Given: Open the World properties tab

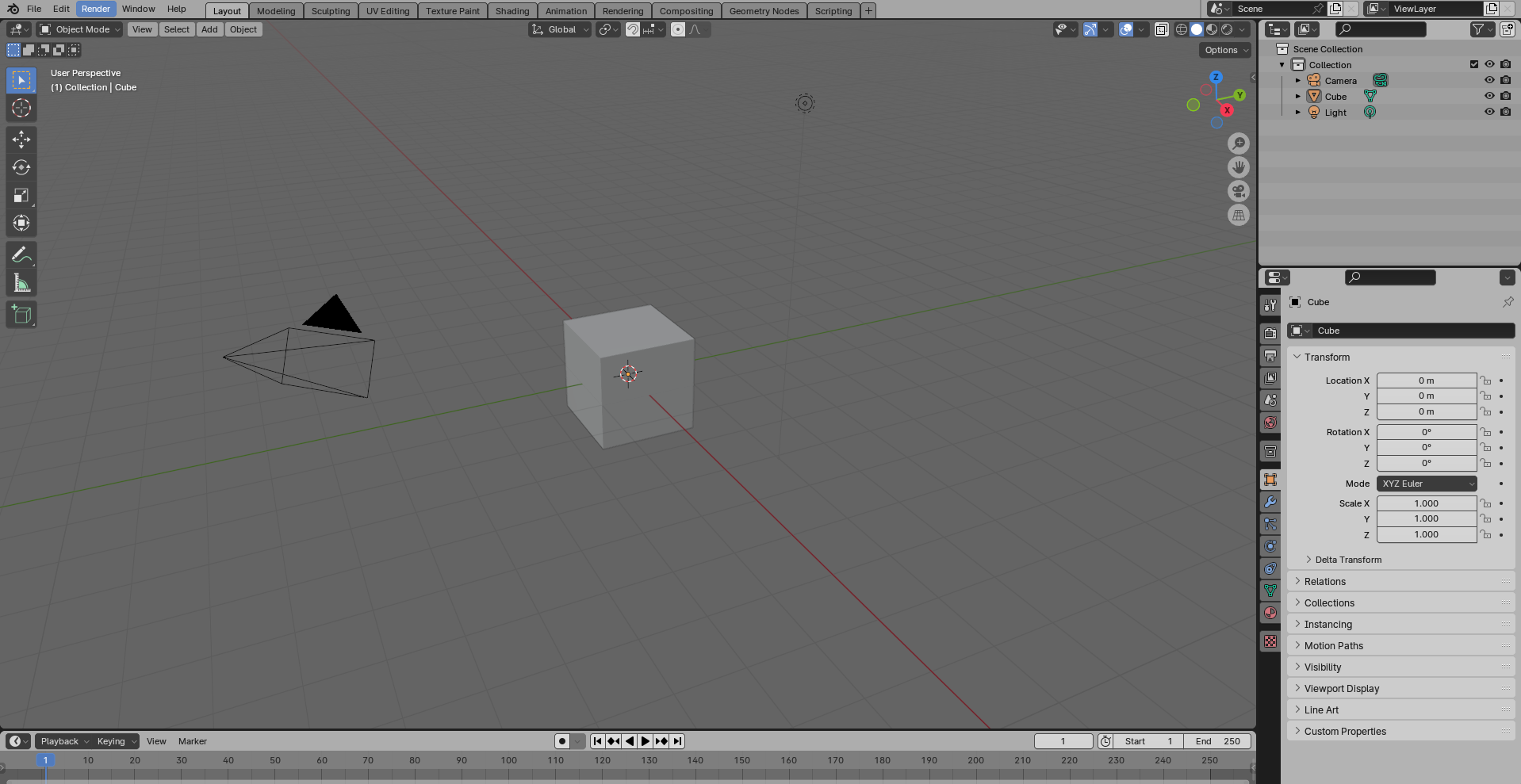Looking at the screenshot, I should click(1270, 423).
